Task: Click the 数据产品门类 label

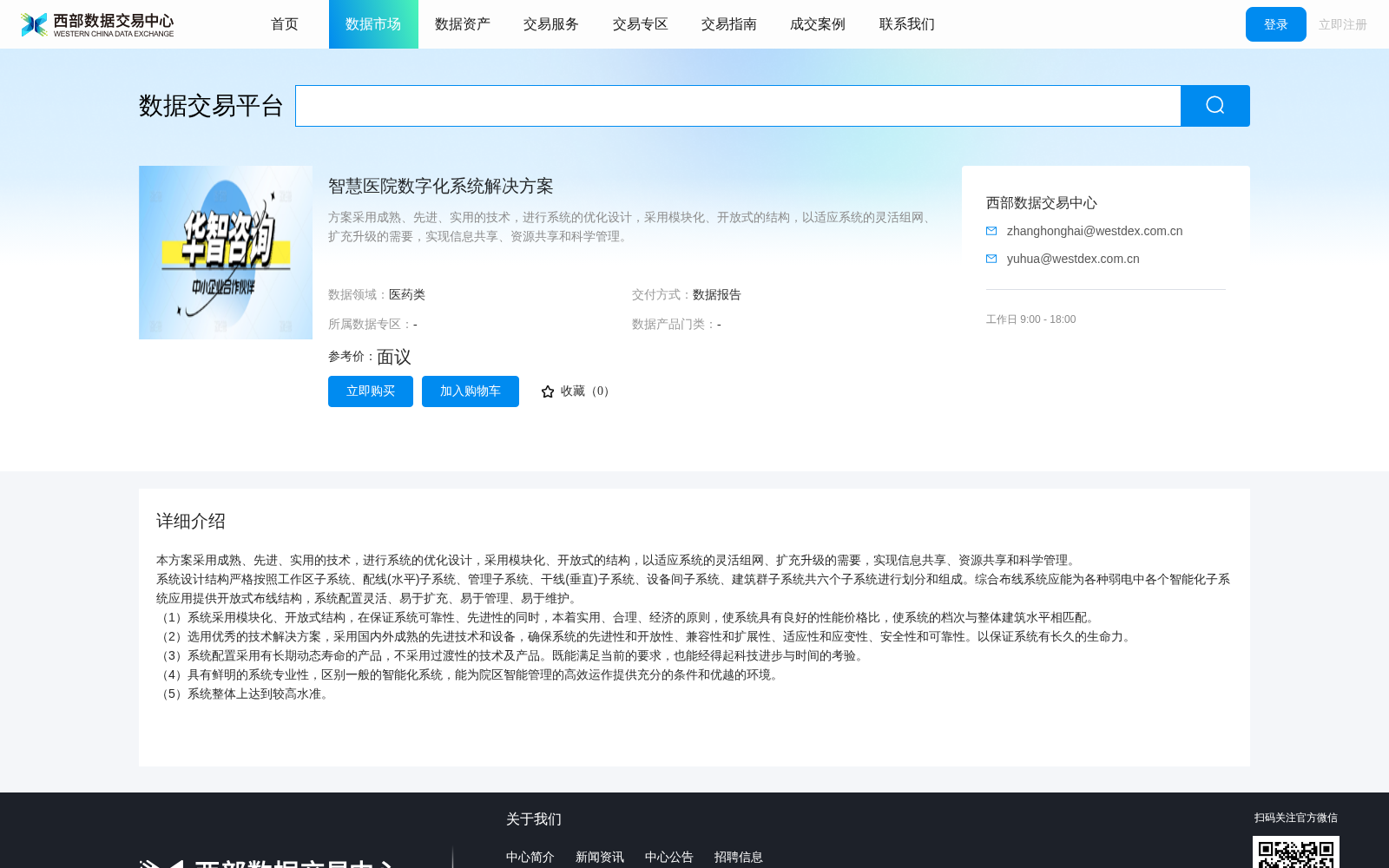Action: click(x=675, y=325)
